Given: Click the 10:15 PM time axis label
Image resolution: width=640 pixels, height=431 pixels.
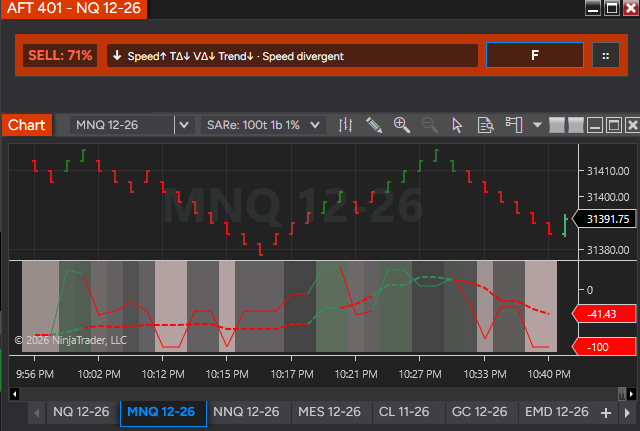Looking at the screenshot, I should [x=227, y=374].
